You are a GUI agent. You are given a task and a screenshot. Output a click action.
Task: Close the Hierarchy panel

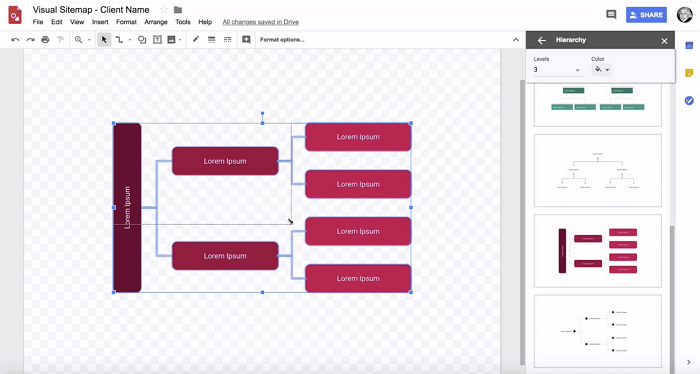664,41
